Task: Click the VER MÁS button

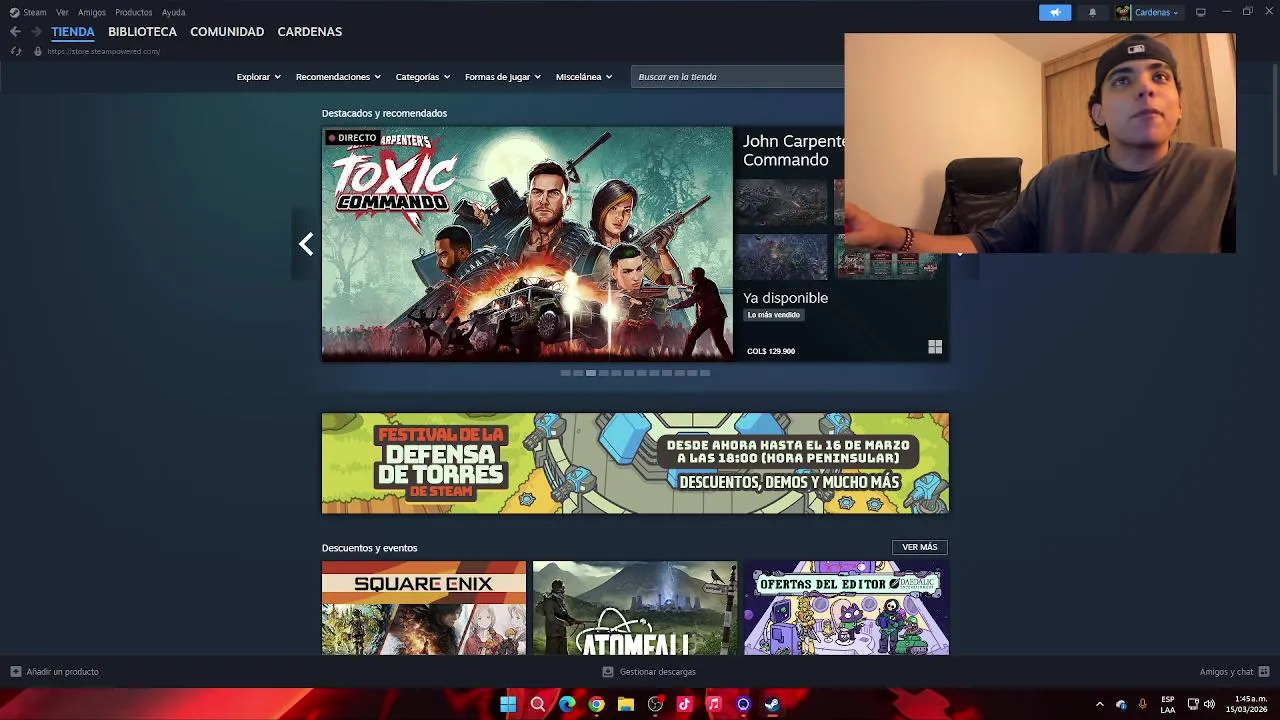Action: pos(920,547)
